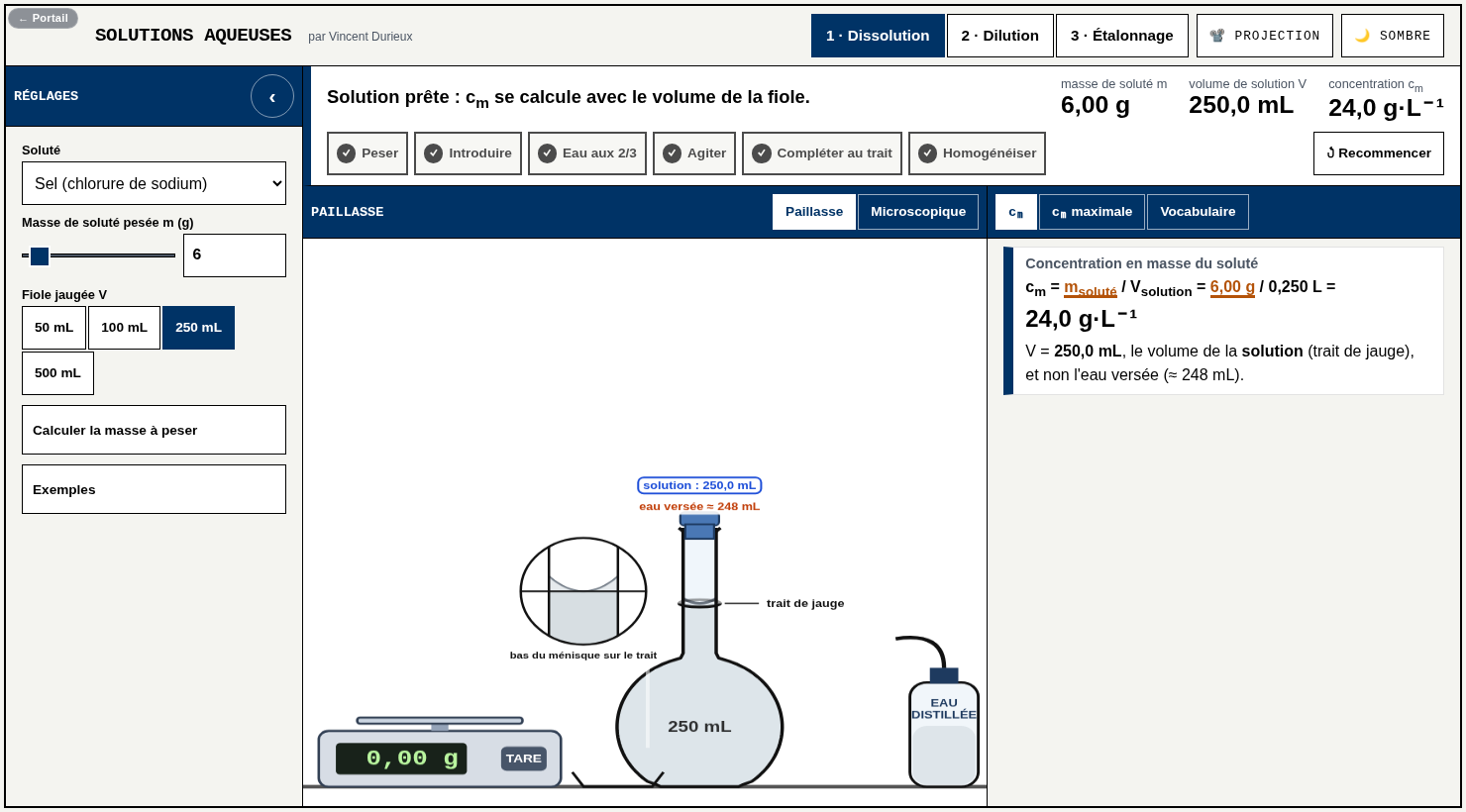Viewport: 1466px width, 812px height.
Task: Select the 500 mL flask size
Action: click(x=57, y=373)
